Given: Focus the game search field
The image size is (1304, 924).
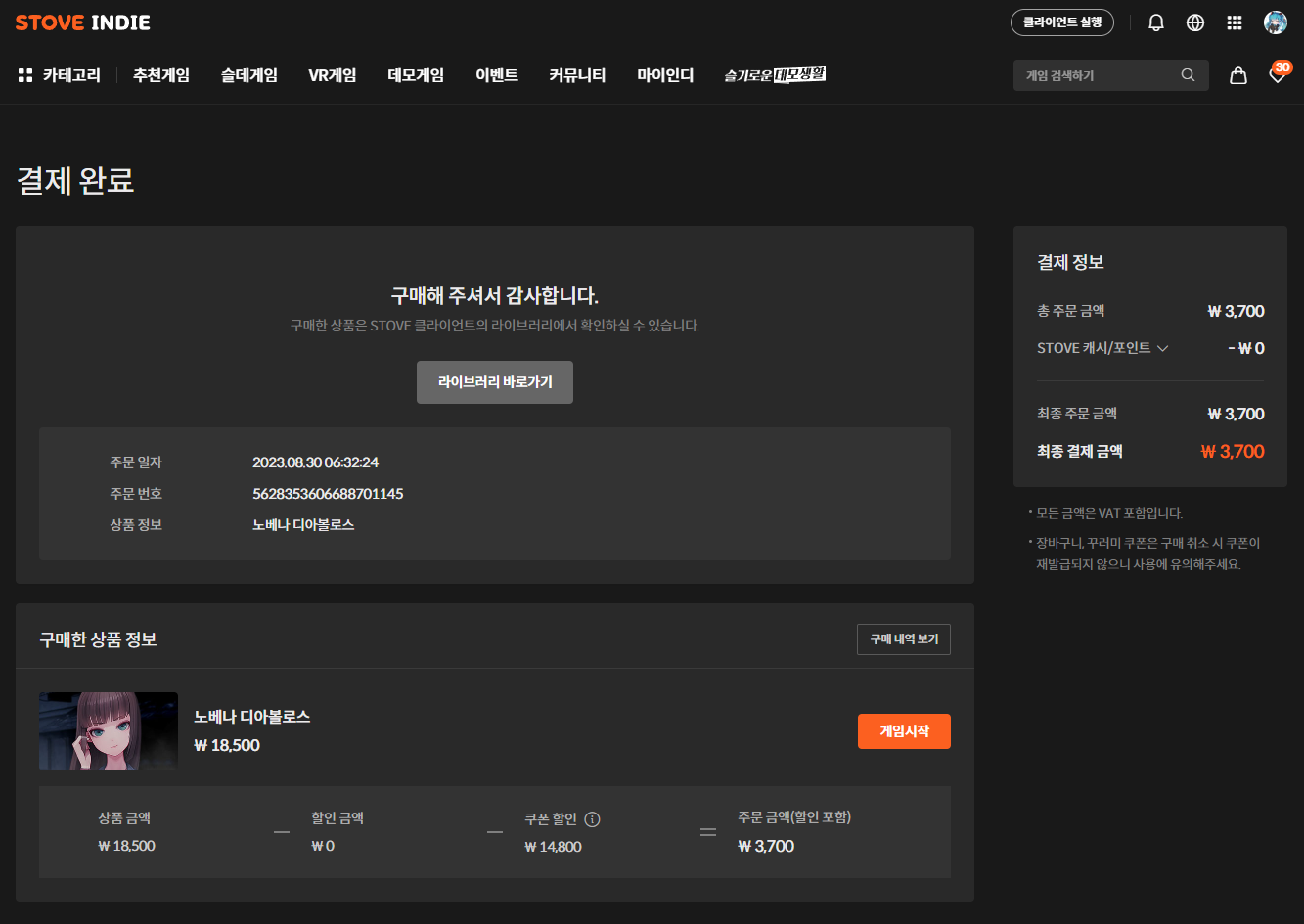Looking at the screenshot, I should point(1096,75).
